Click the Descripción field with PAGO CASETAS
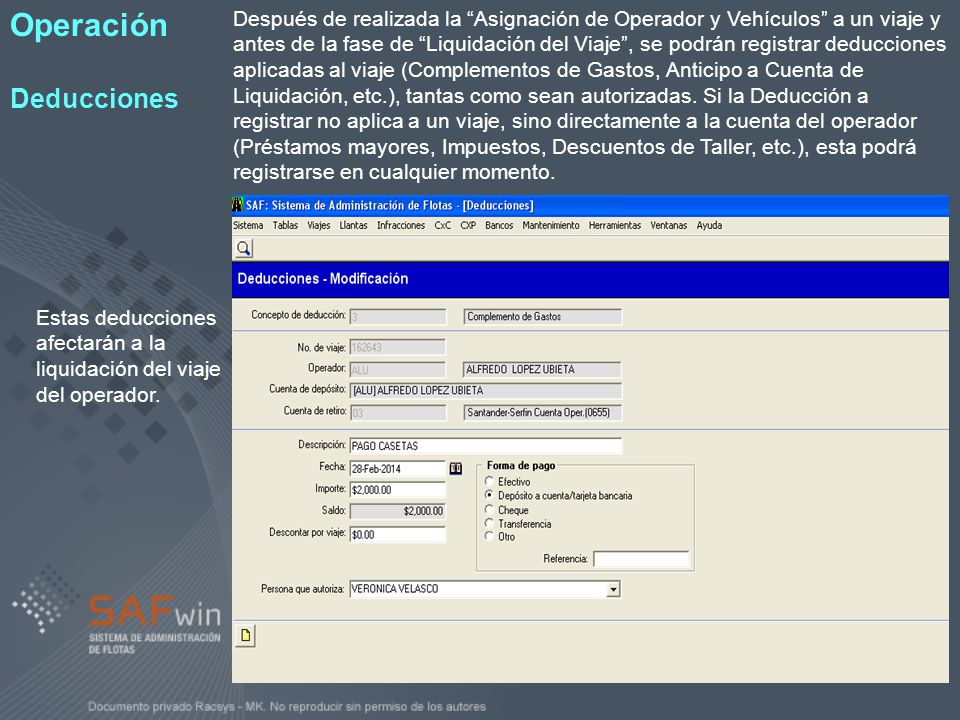960x720 pixels. coord(486,446)
